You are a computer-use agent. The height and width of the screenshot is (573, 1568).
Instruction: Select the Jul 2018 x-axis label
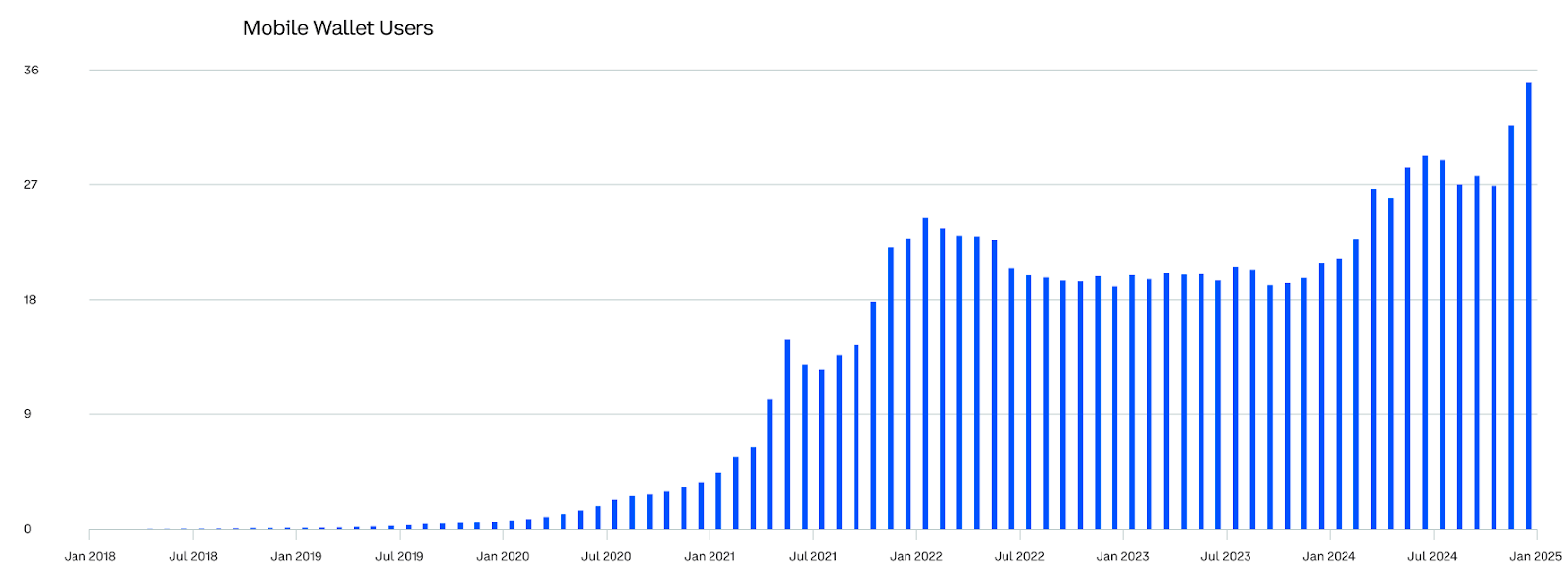[193, 556]
